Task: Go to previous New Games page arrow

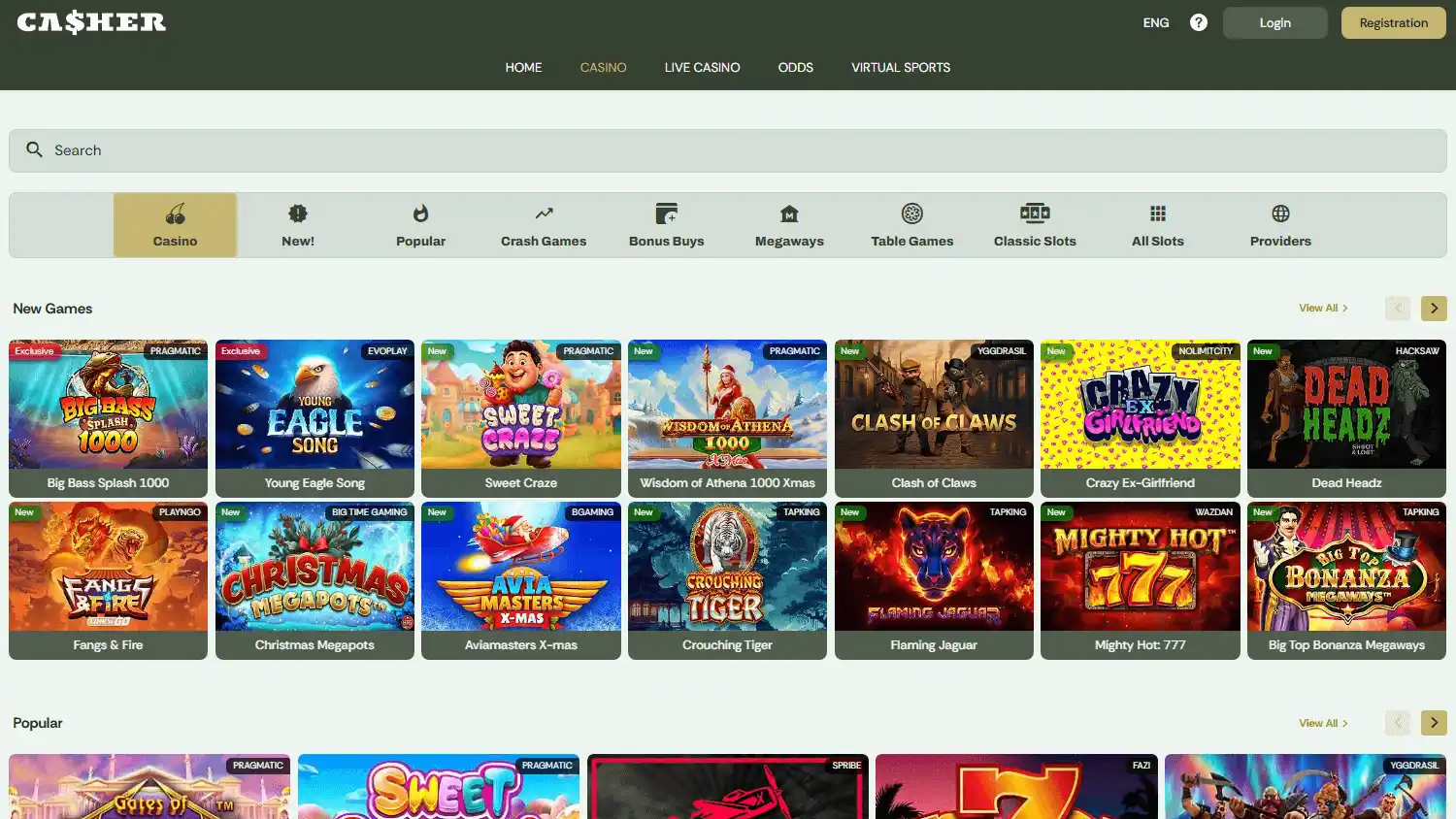Action: (x=1398, y=308)
